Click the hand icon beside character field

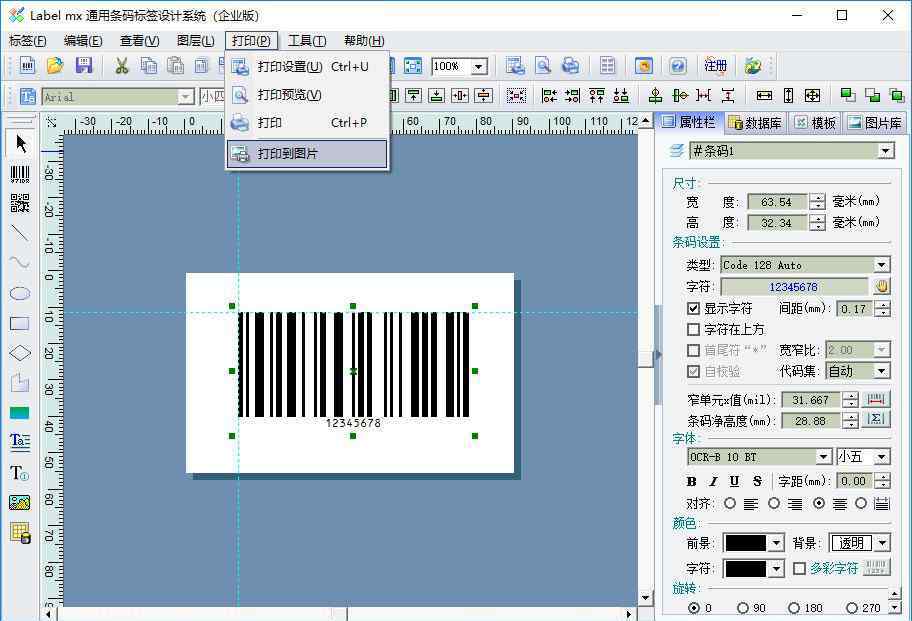[x=882, y=286]
